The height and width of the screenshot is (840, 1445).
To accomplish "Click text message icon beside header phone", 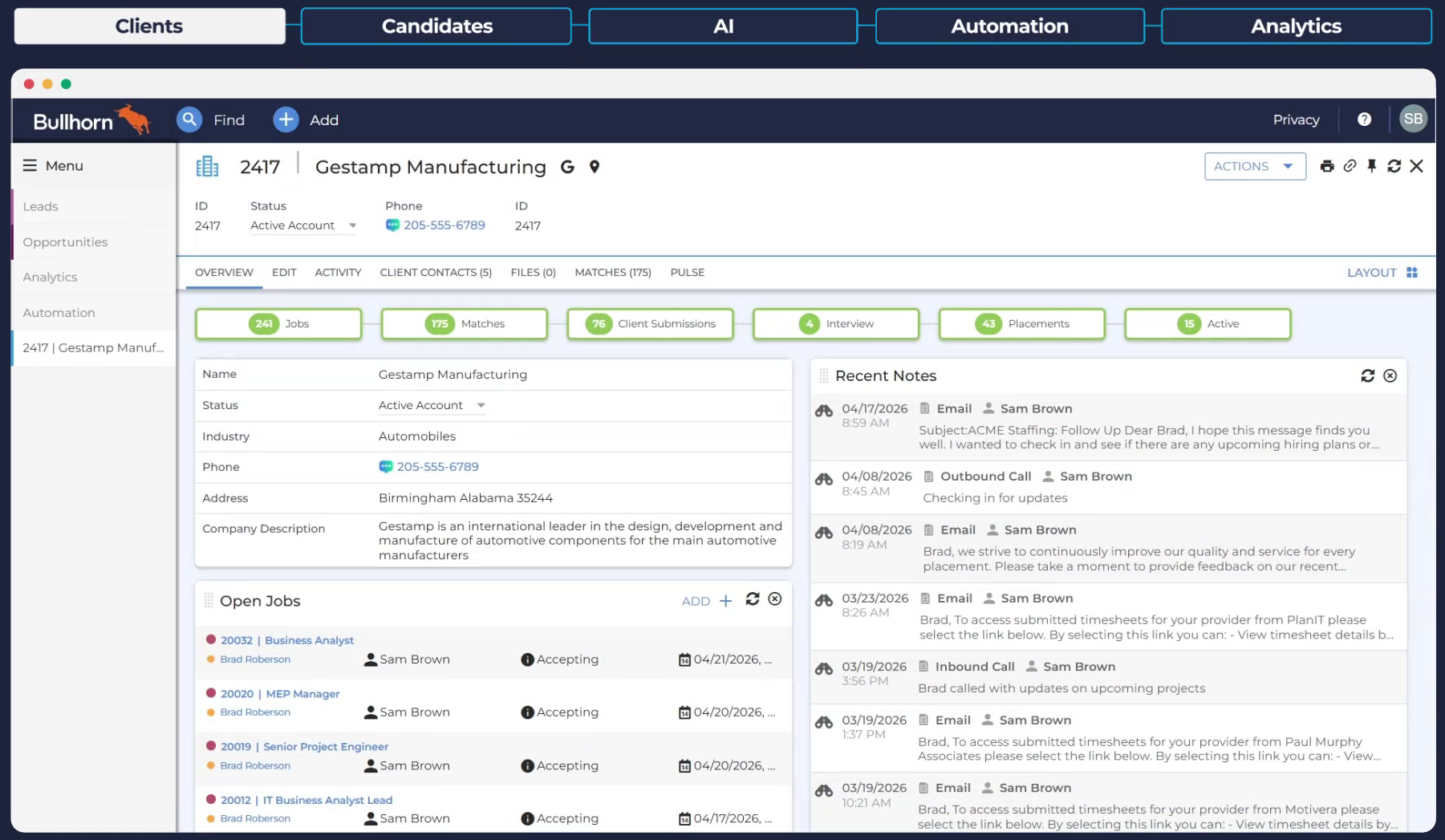I will [392, 225].
